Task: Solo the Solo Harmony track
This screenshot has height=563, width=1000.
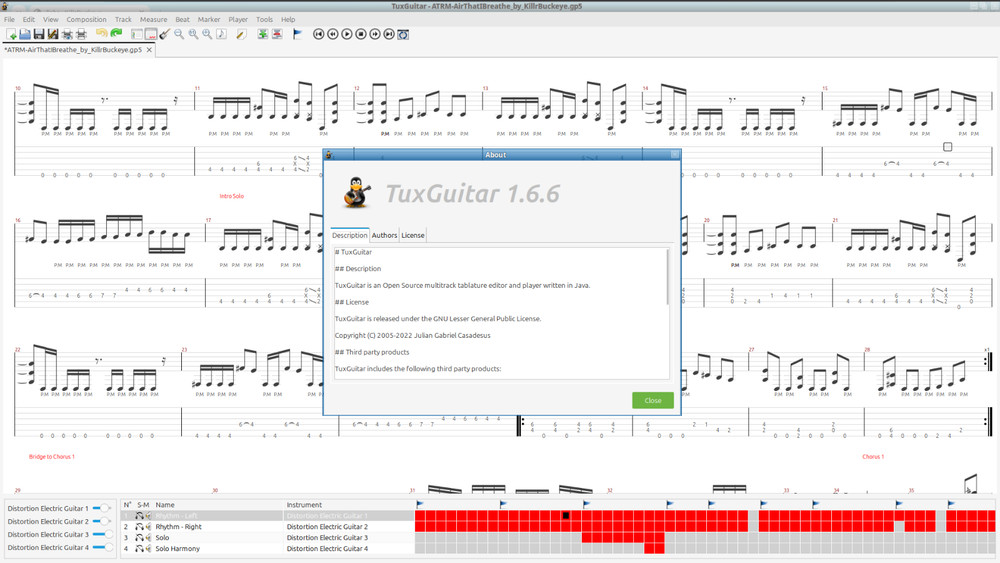Action: pyautogui.click(x=139, y=548)
